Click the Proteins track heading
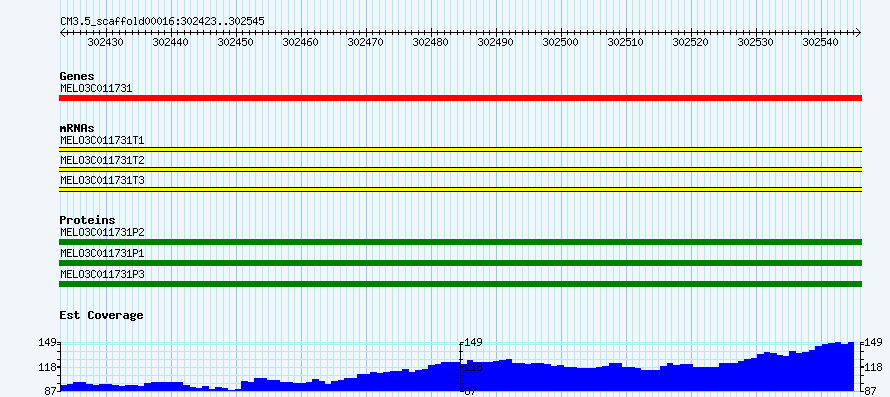Image resolution: width=890 pixels, height=397 pixels. [87, 220]
